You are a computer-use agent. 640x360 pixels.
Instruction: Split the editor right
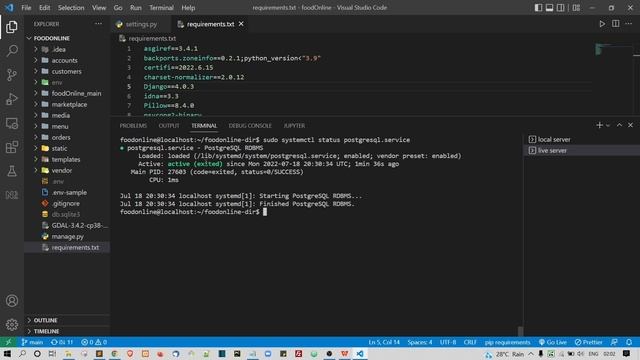(x=616, y=24)
